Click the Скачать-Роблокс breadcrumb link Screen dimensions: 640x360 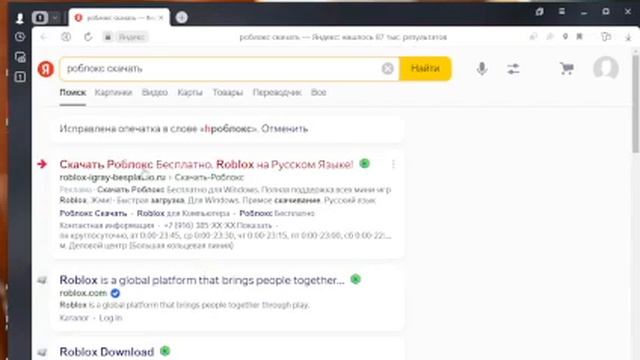tap(209, 178)
